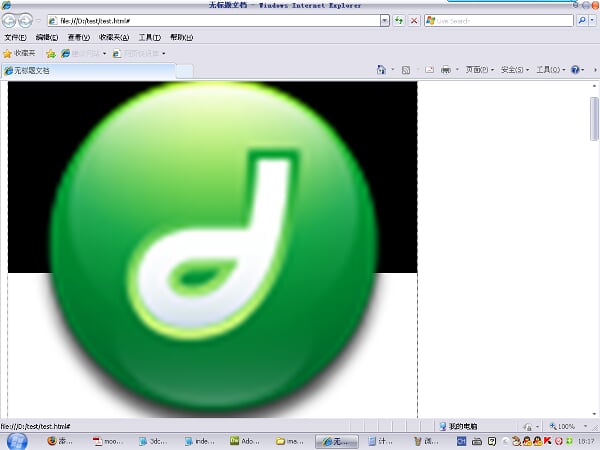
Task: Open the 编辑(E) menu
Action: [47, 37]
